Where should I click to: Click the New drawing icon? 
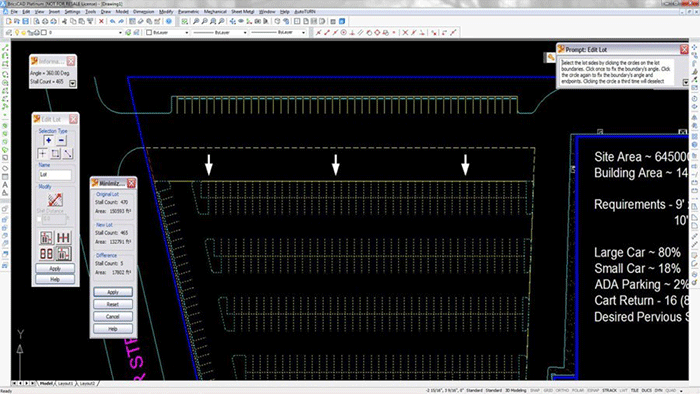9,21
